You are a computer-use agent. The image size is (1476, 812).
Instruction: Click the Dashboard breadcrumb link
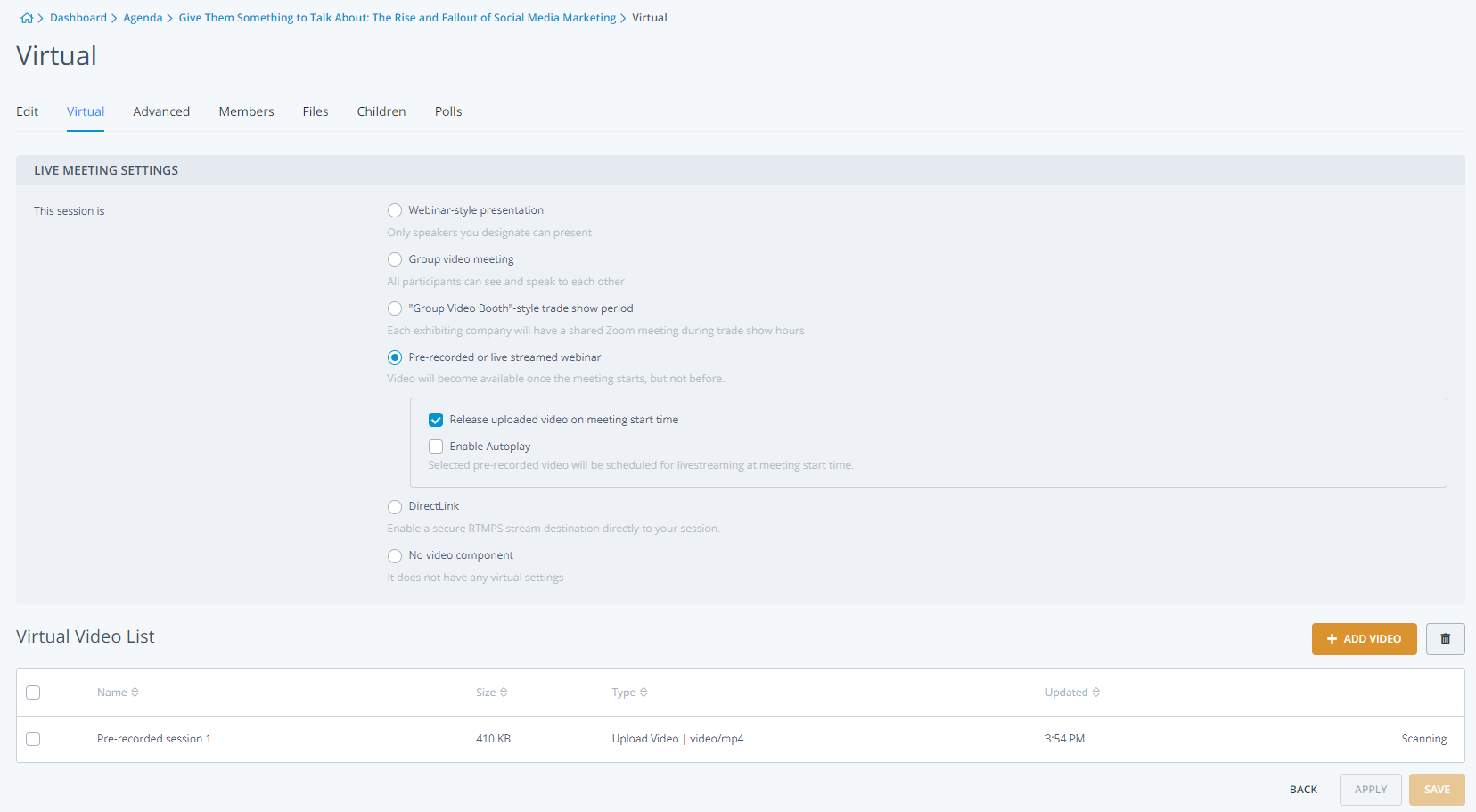tap(78, 18)
